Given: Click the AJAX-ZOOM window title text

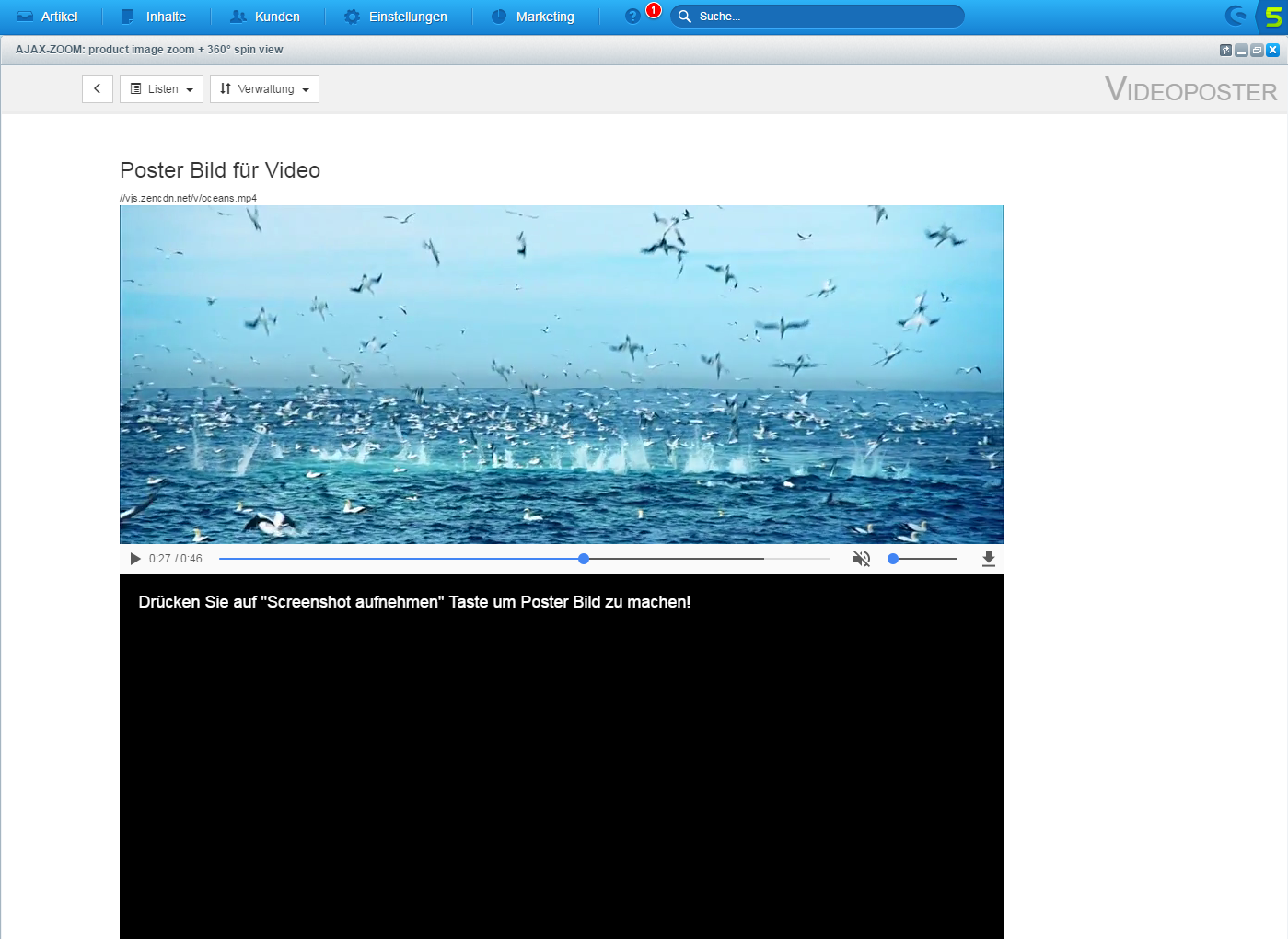Looking at the screenshot, I should coord(149,50).
